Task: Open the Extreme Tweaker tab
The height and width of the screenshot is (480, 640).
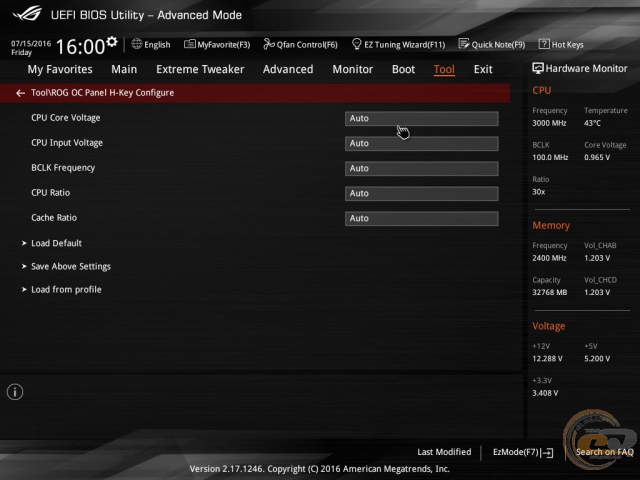Action: point(200,69)
